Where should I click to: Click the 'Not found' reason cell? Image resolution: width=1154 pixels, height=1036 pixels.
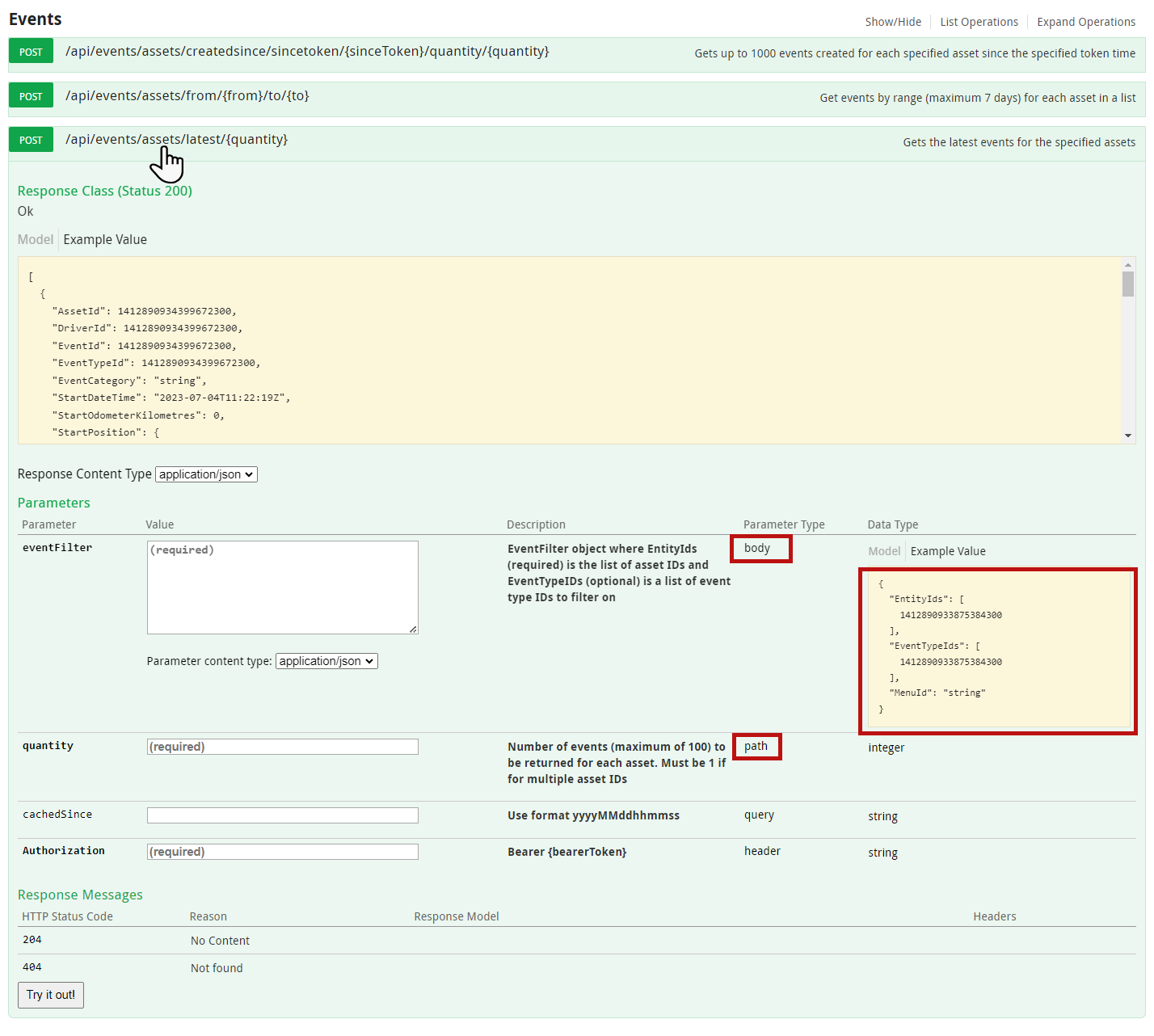tap(217, 968)
